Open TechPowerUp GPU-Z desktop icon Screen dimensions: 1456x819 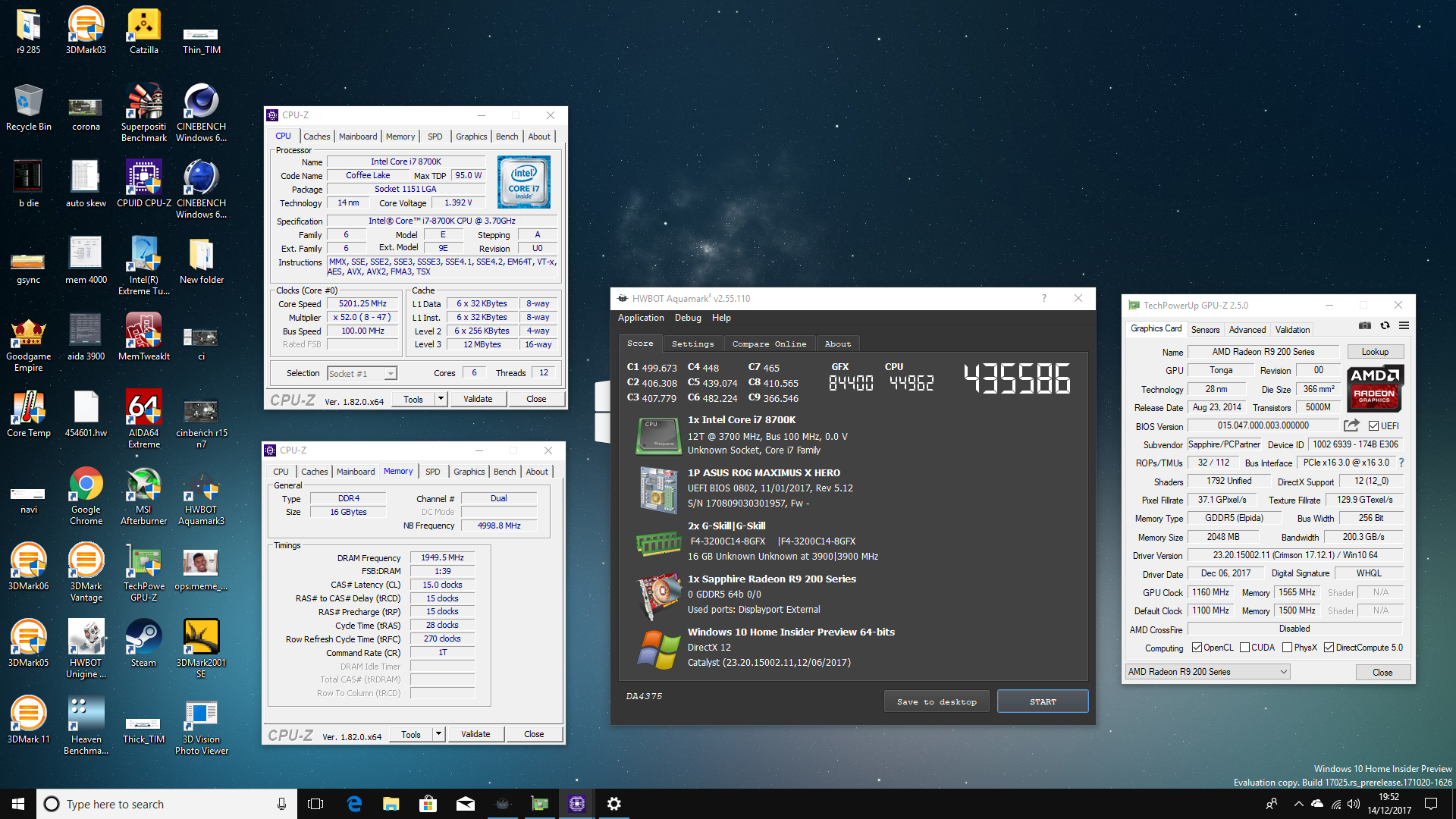point(143,573)
